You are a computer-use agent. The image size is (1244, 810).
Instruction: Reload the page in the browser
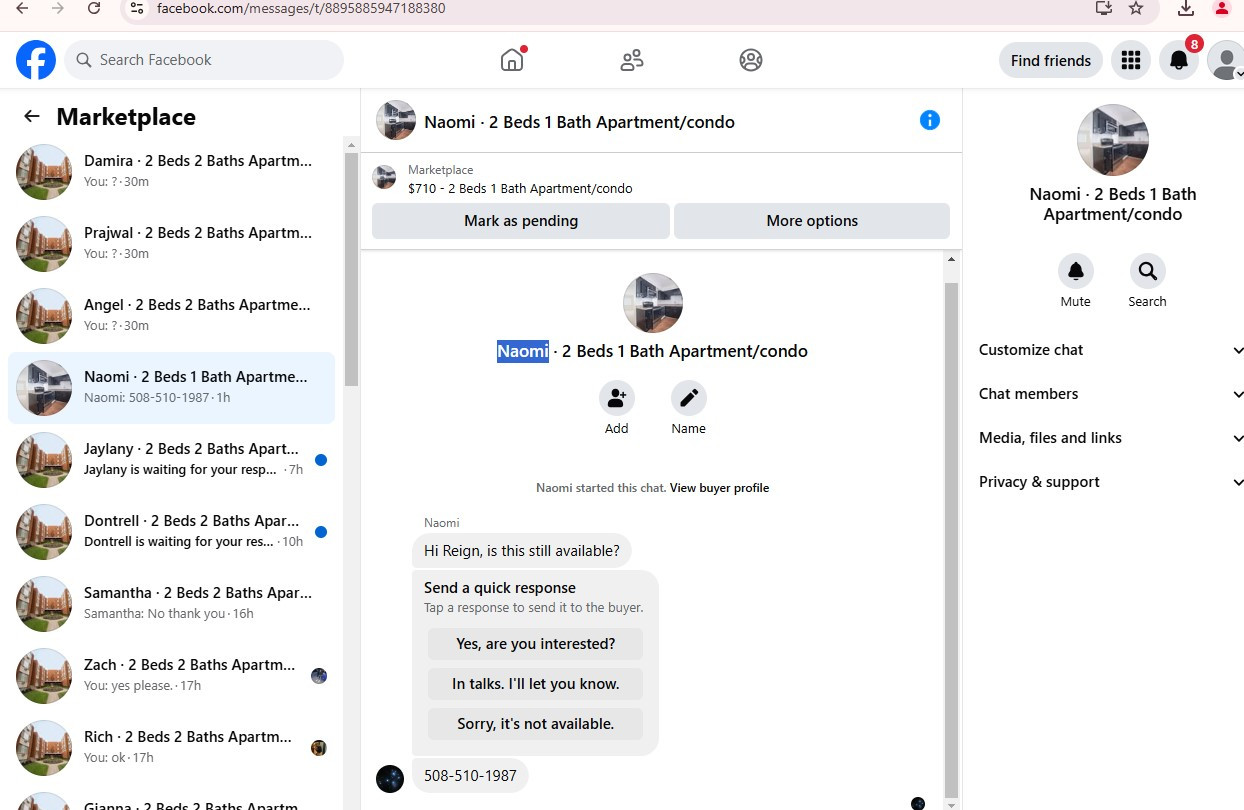[93, 8]
